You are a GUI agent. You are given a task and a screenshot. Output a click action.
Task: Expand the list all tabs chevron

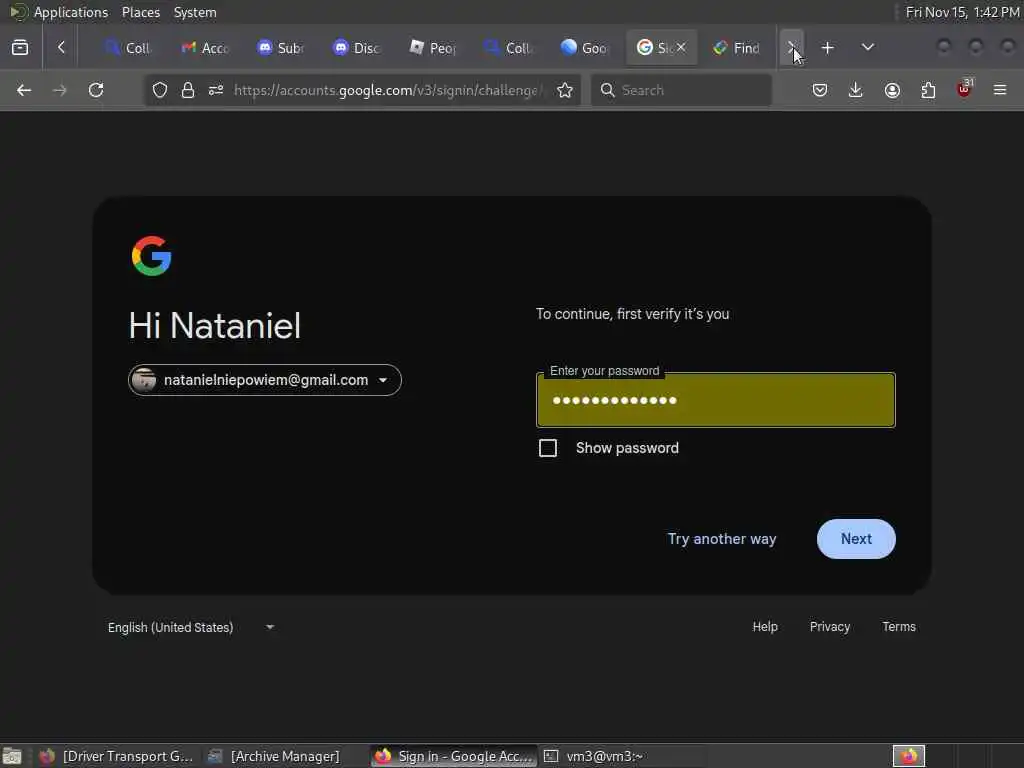click(868, 48)
